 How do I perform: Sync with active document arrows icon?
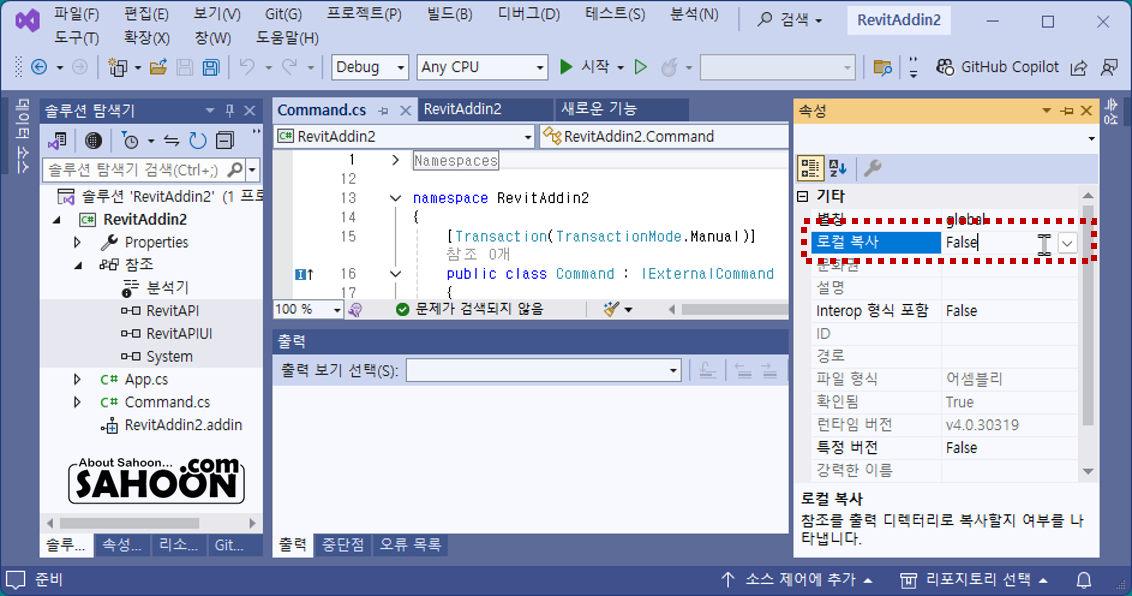171,140
